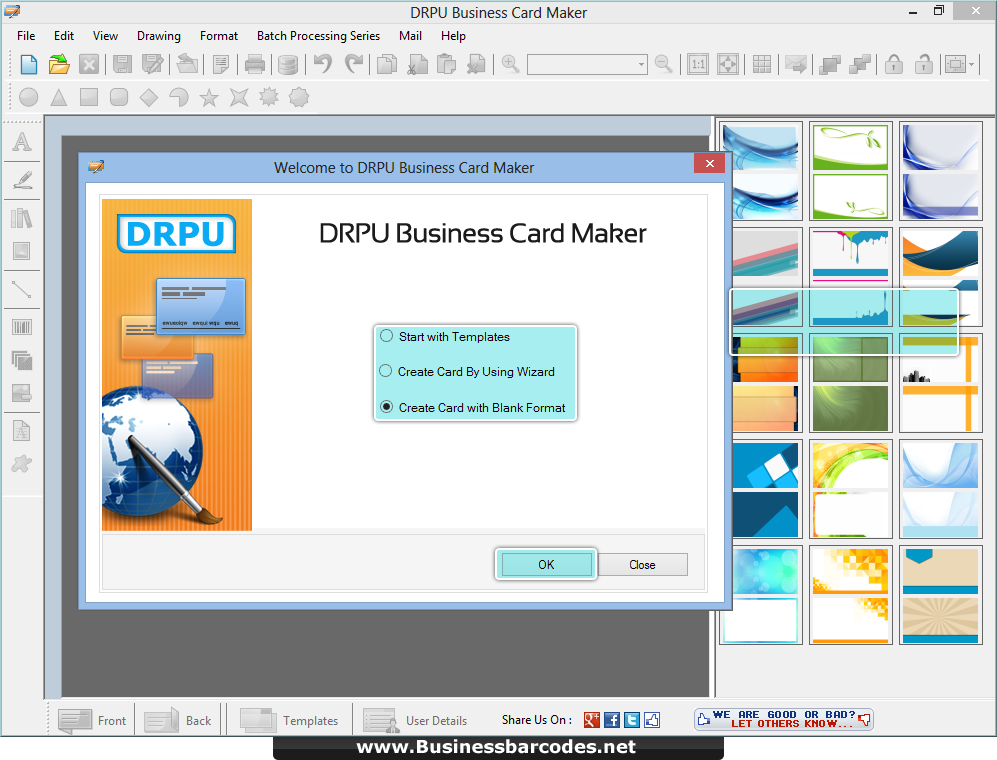
Task: Click the OK button in welcome dialog
Action: tap(546, 564)
